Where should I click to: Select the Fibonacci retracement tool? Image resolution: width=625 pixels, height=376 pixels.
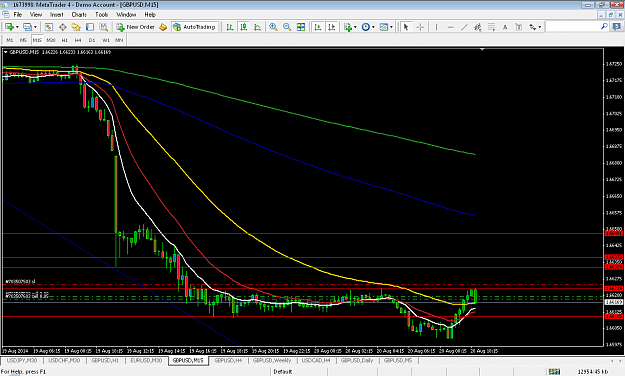(491, 27)
